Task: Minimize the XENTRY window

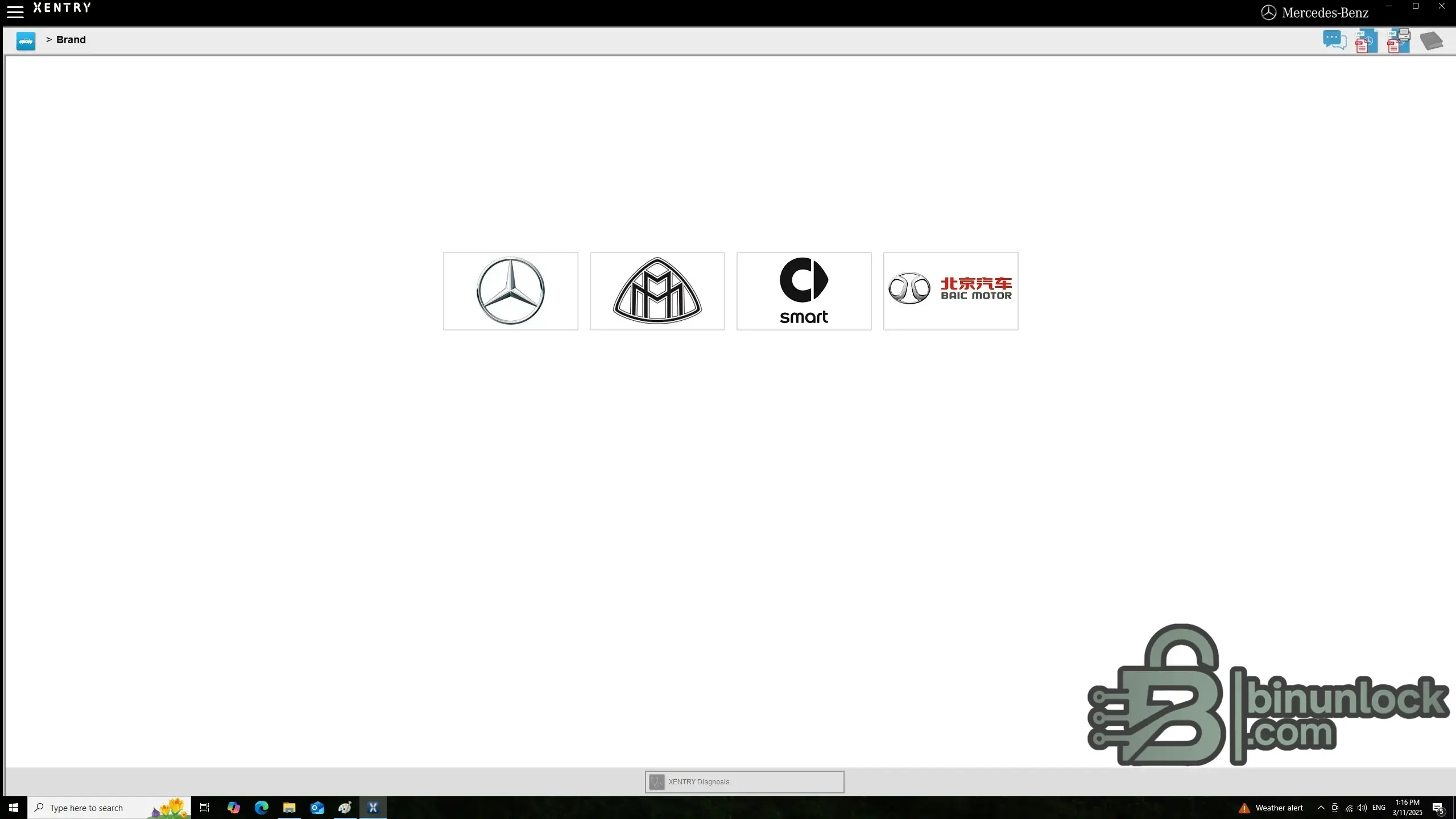Action: click(1389, 6)
